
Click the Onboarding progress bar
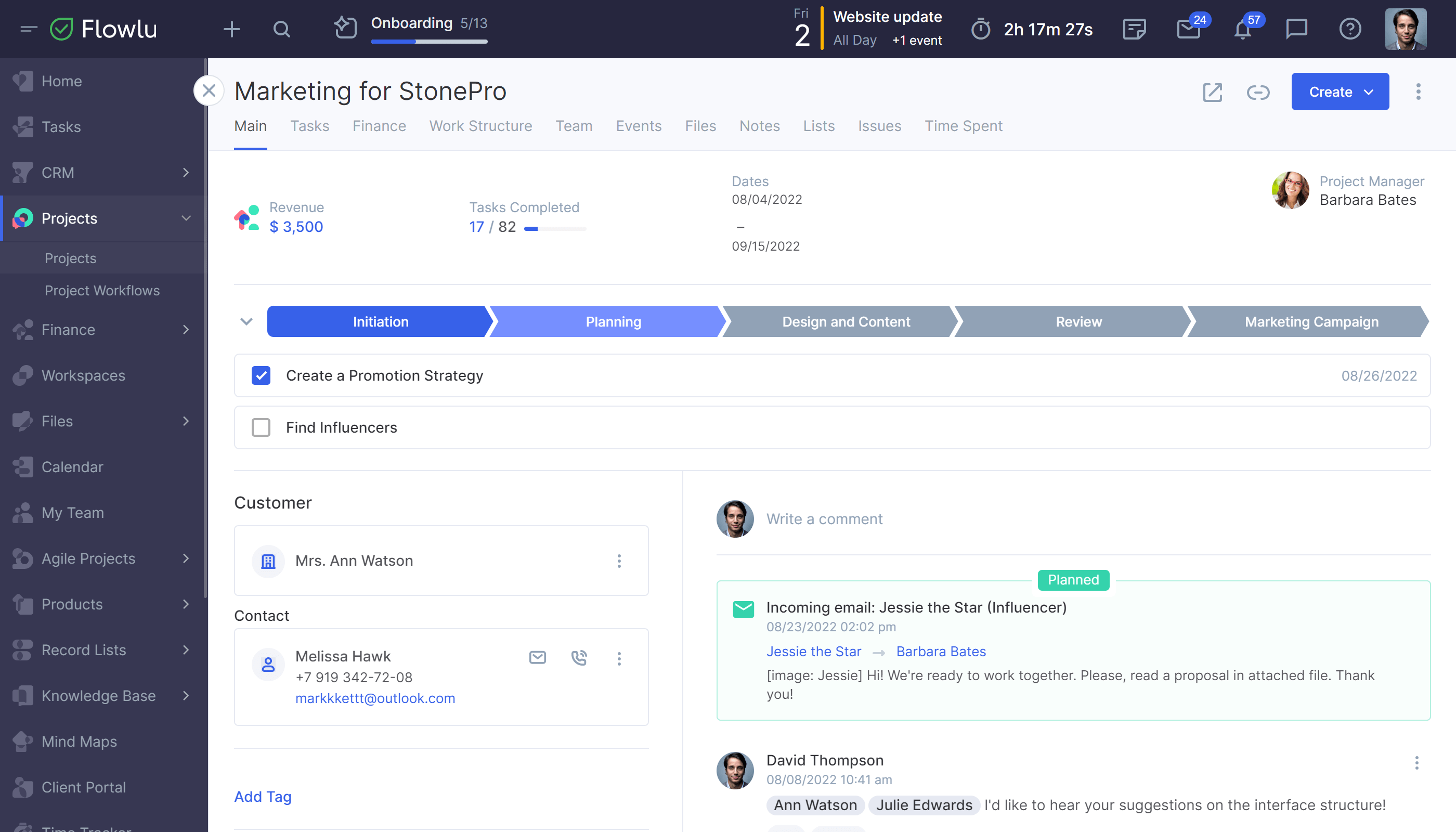click(x=429, y=41)
